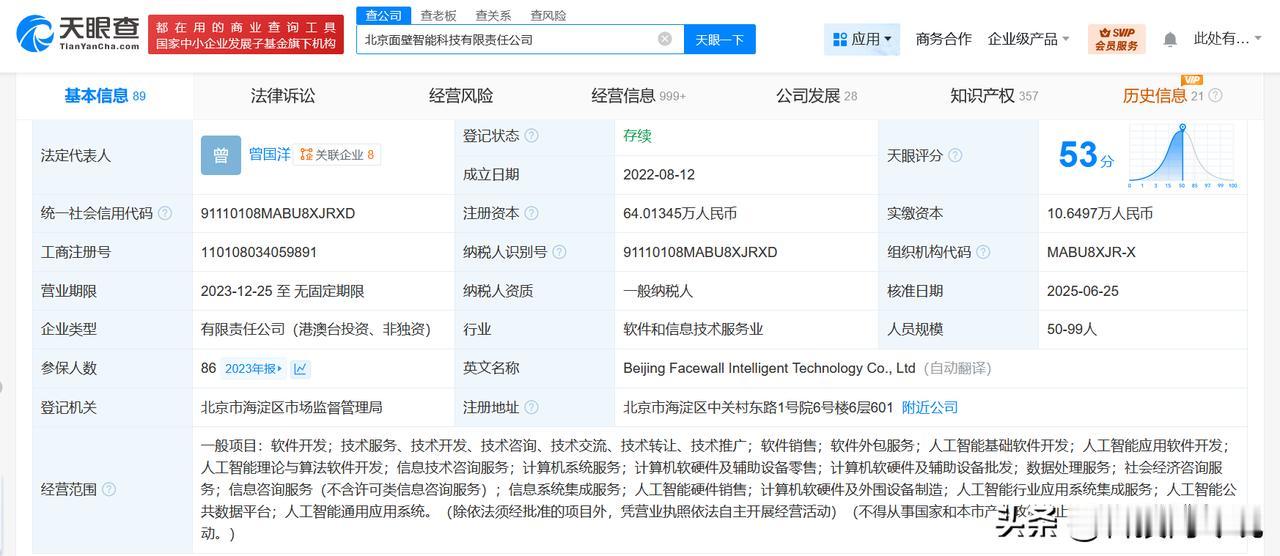Open the 2023年报 selector
The height and width of the screenshot is (556, 1280).
point(252,369)
